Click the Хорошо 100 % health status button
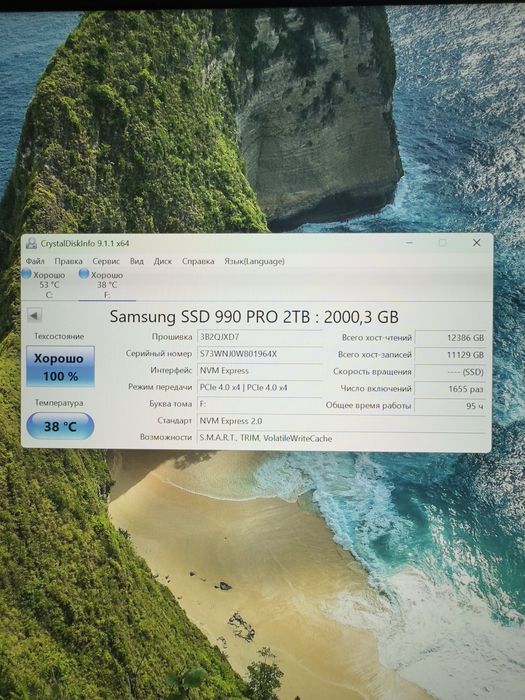The width and height of the screenshot is (525, 700). (x=60, y=366)
